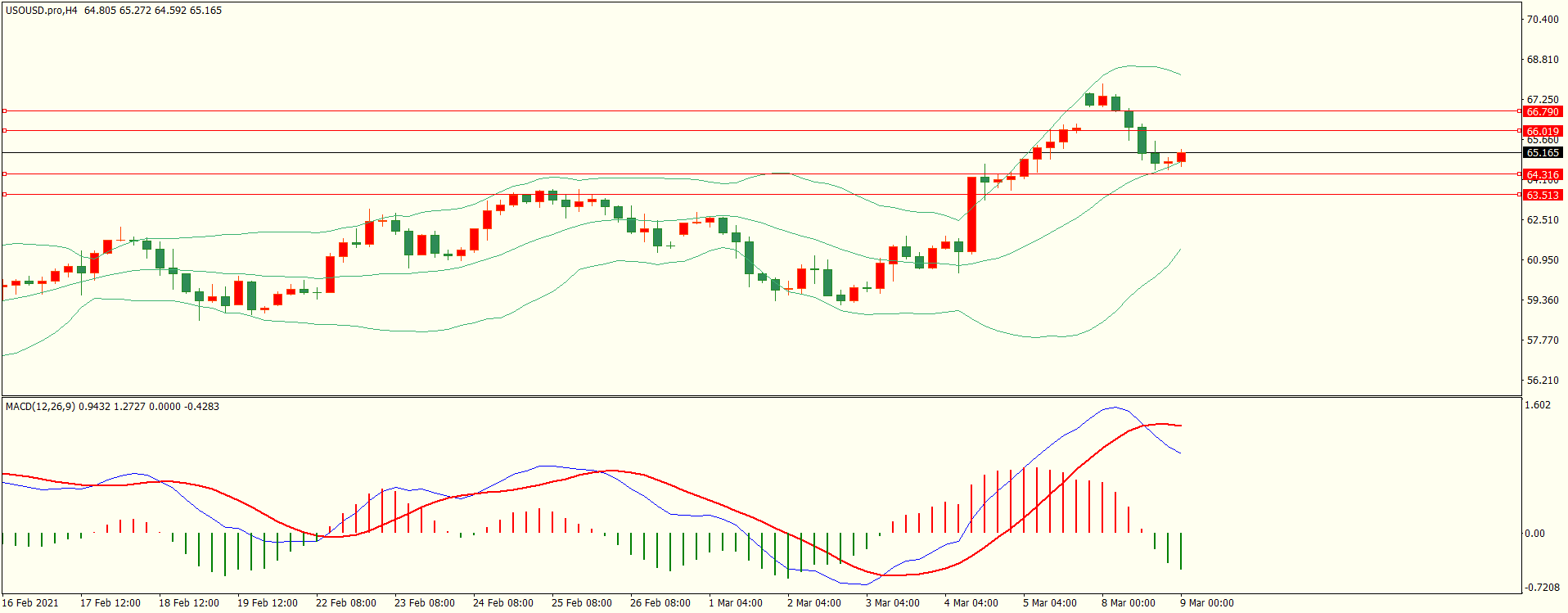The height and width of the screenshot is (613, 1568).
Task: Click the 1.602 MACD scale label
Action: pos(1539,405)
